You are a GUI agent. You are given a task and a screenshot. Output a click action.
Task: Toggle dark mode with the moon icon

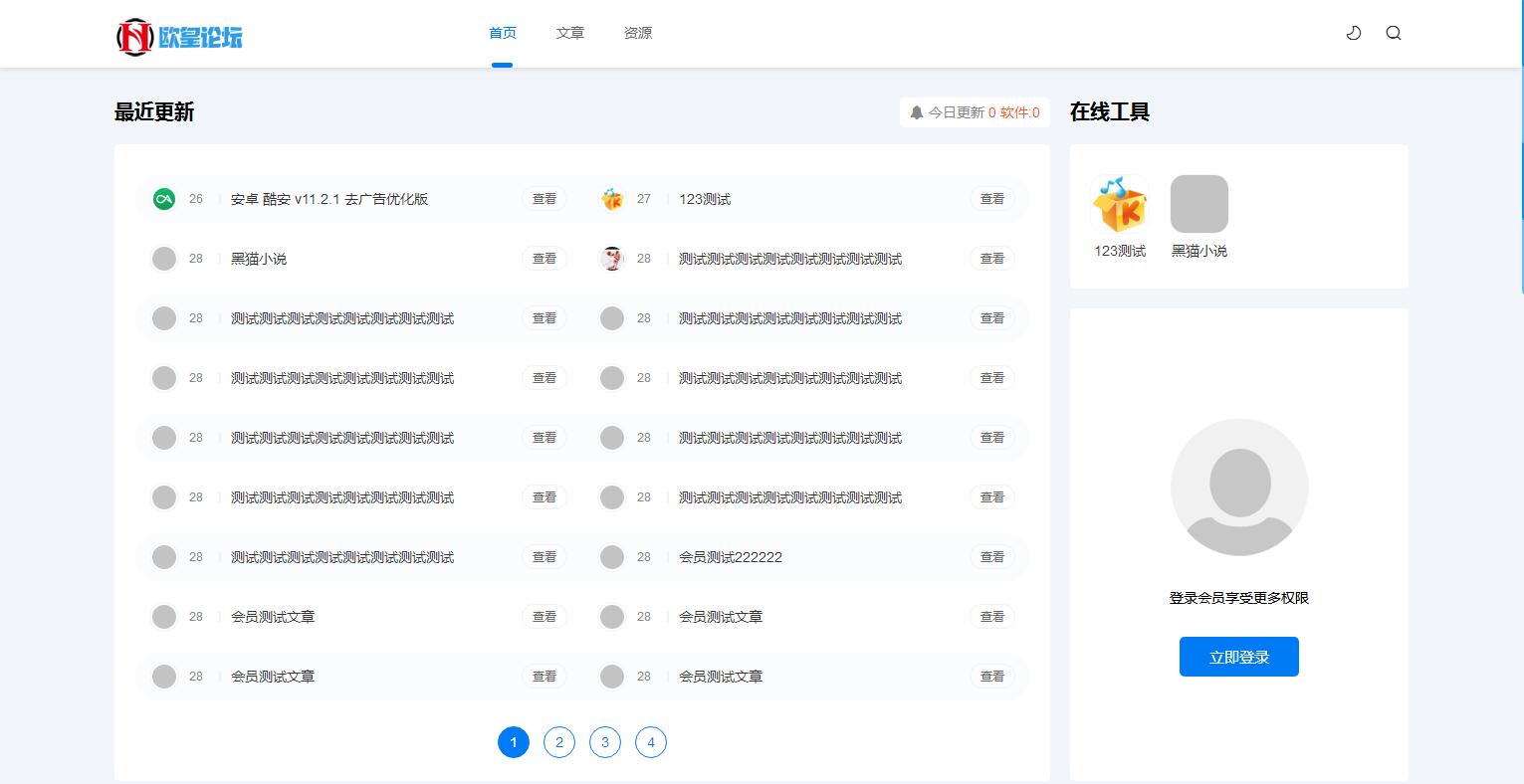coord(1354,33)
